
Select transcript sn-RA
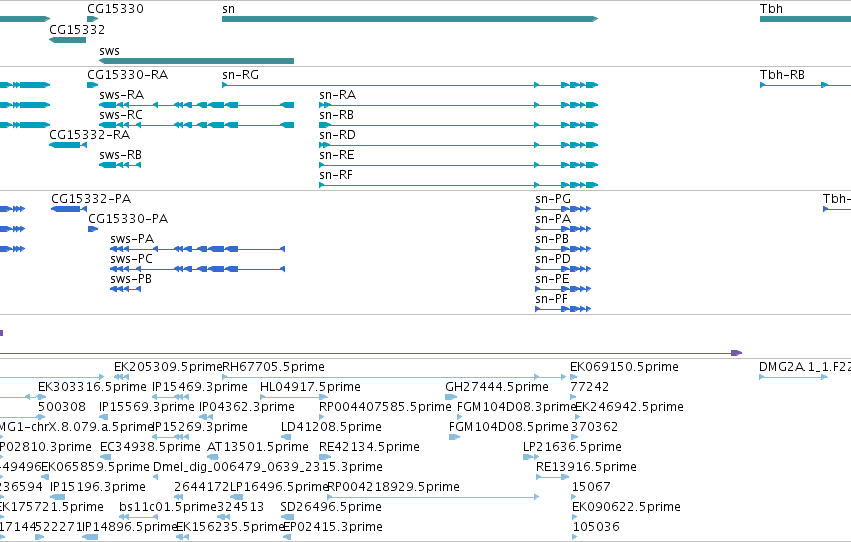pyautogui.click(x=459, y=105)
